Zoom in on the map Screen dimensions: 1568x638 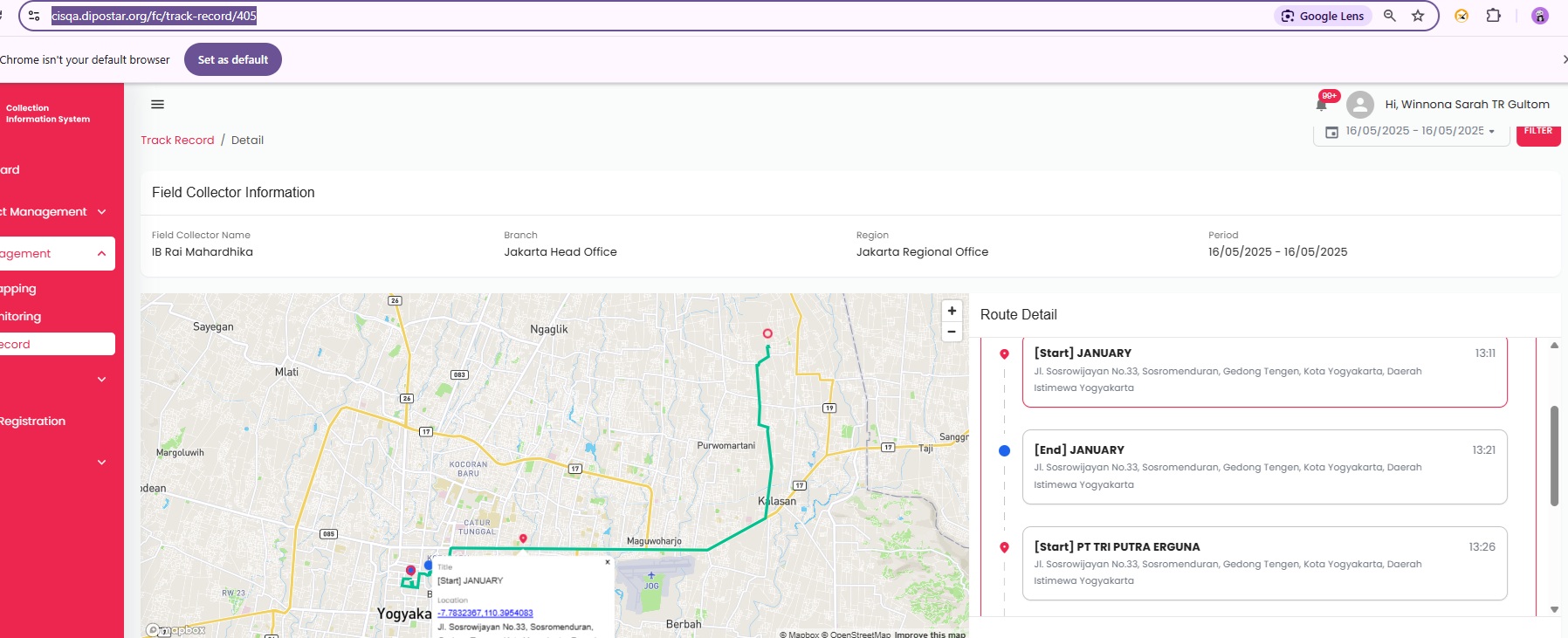point(952,311)
